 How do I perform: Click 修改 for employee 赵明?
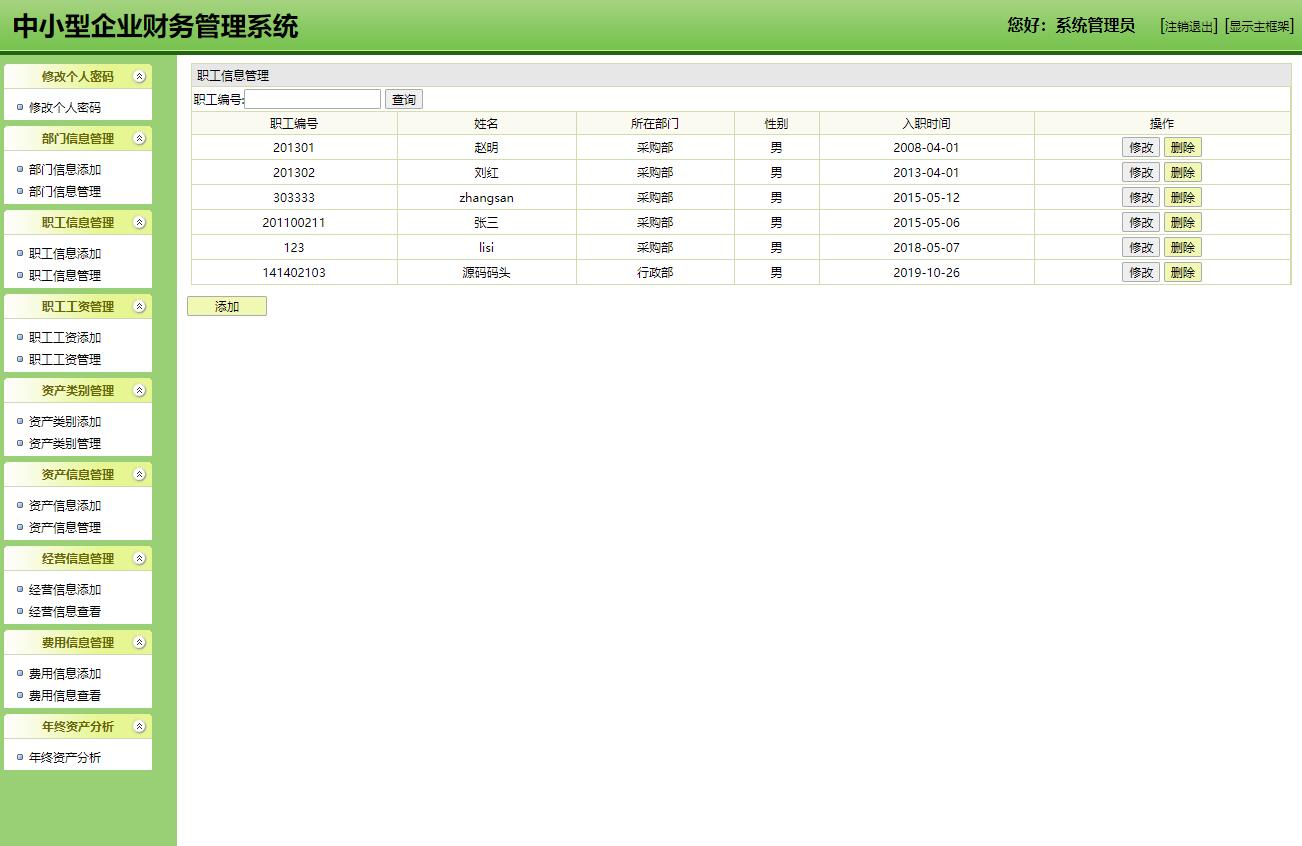(1140, 146)
